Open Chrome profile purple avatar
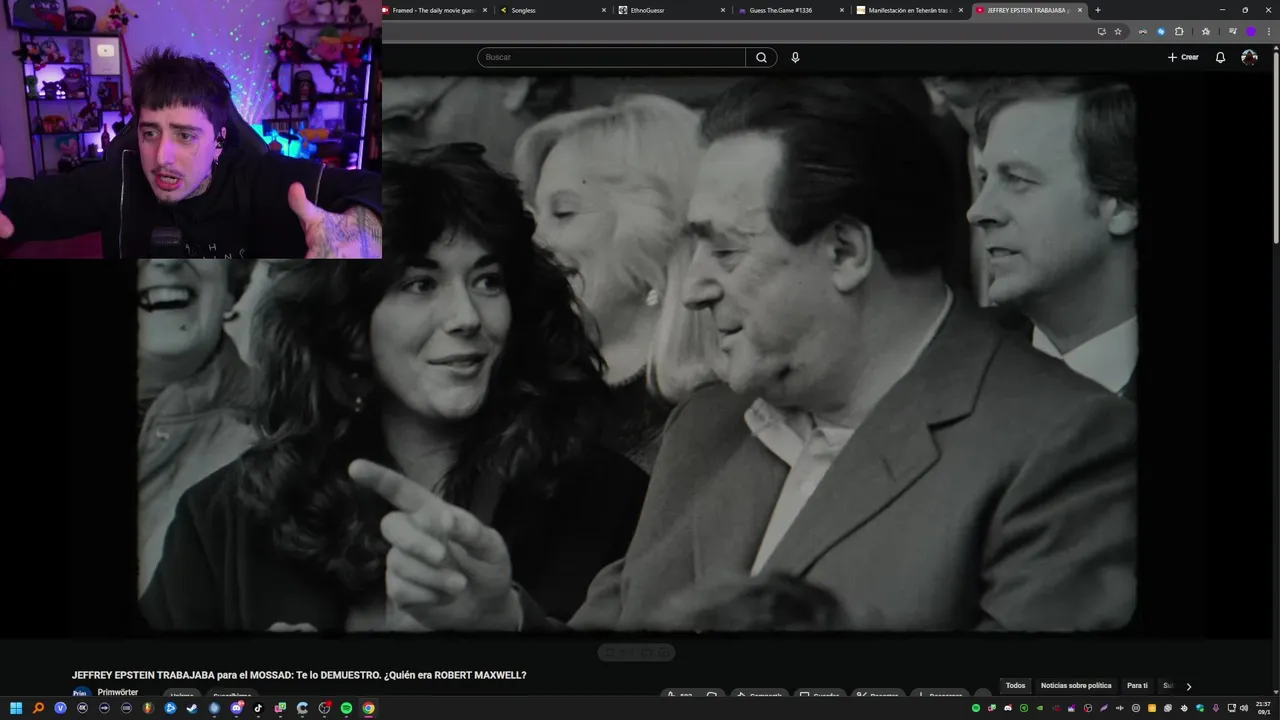 pos(1251,32)
